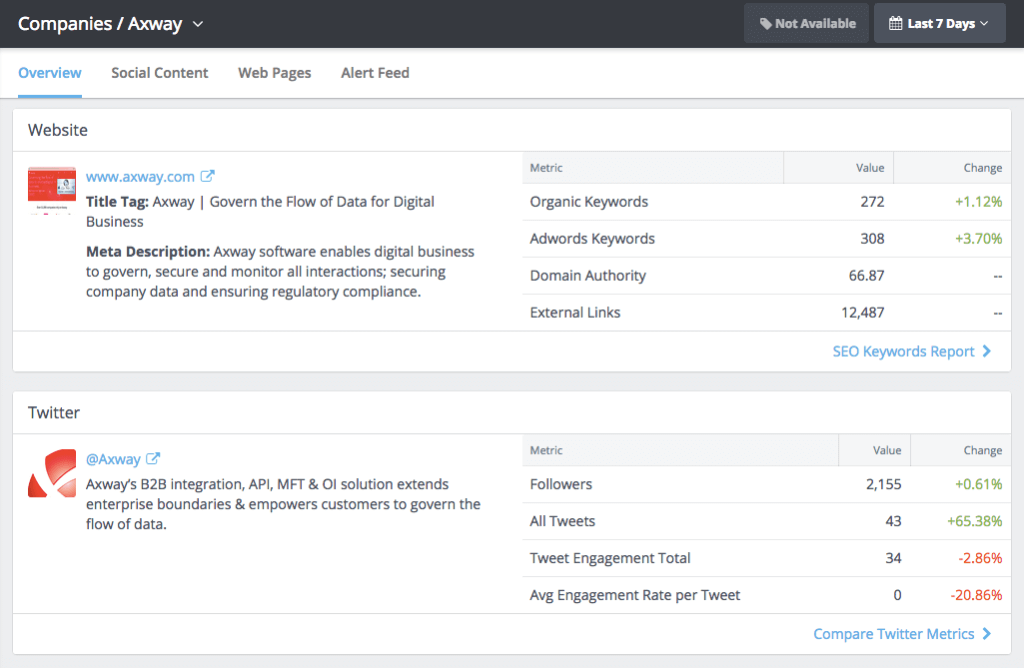Open the Alert Feed tab
The height and width of the screenshot is (668, 1024).
point(375,73)
